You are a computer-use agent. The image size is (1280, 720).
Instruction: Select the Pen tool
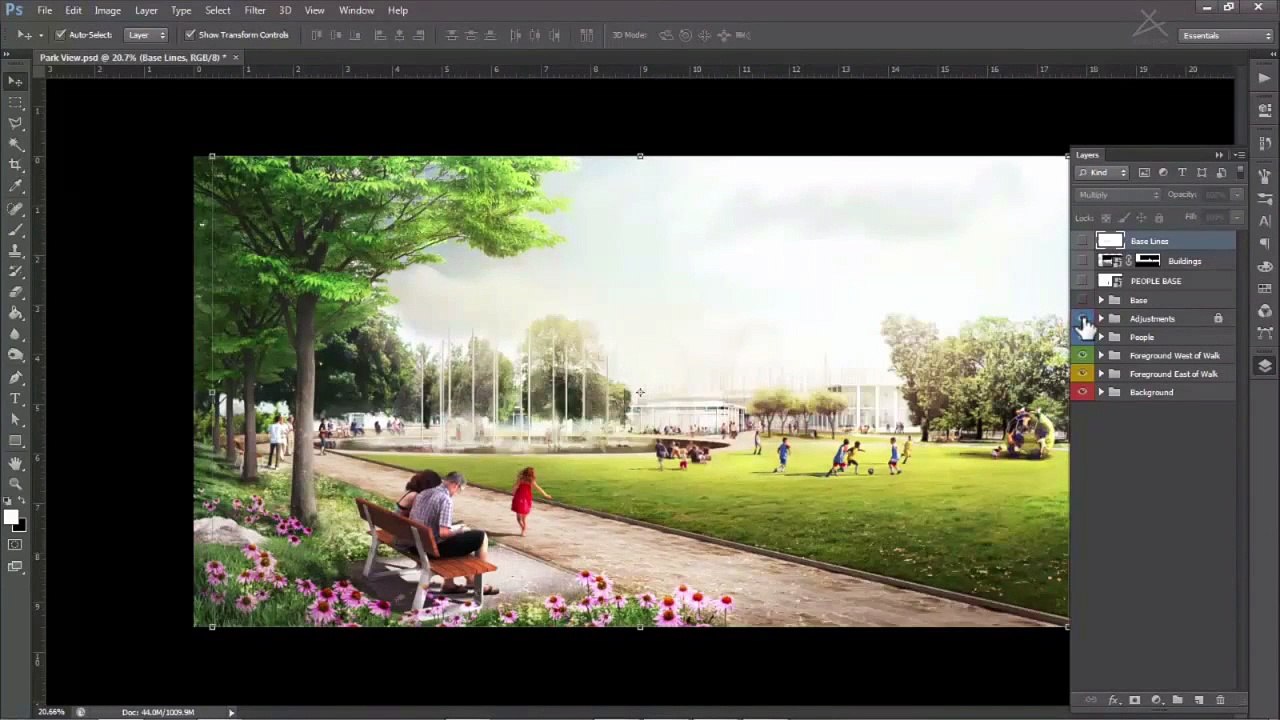pyautogui.click(x=15, y=379)
